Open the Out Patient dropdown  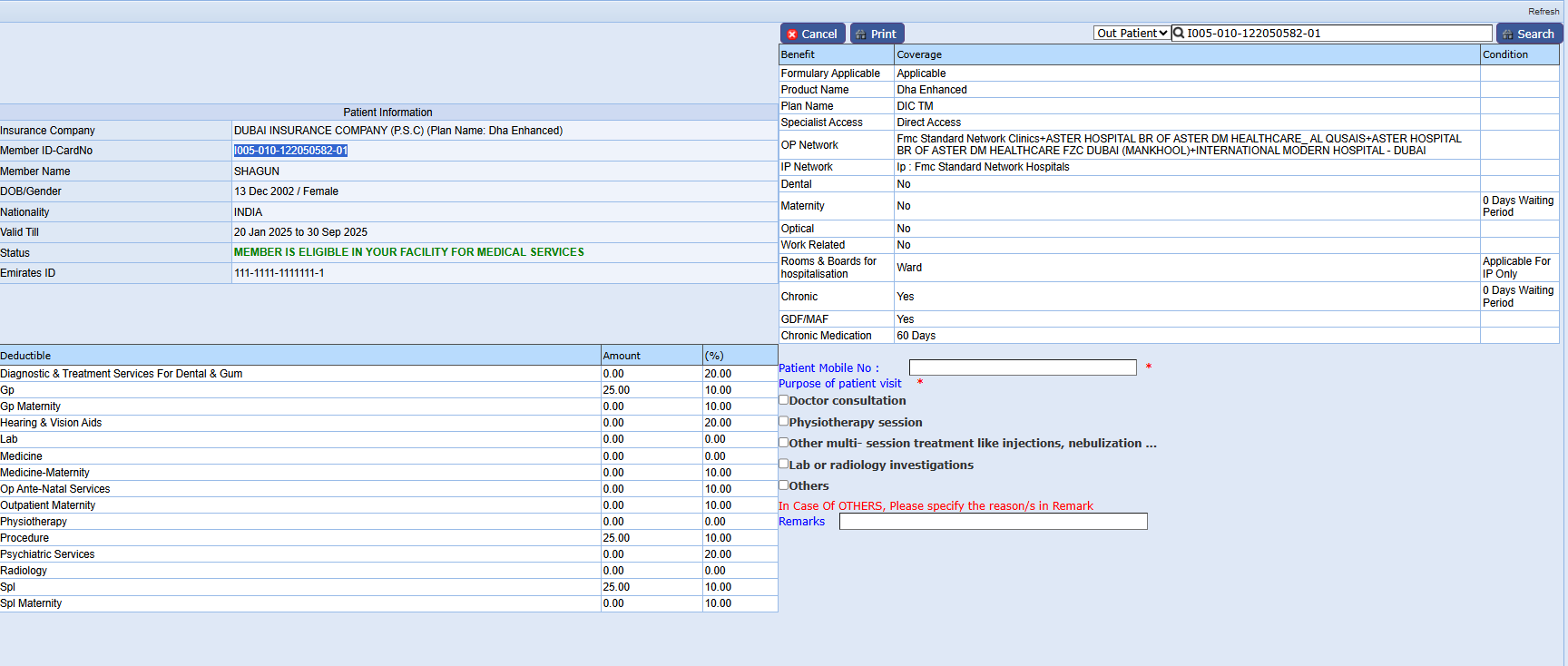[1131, 34]
